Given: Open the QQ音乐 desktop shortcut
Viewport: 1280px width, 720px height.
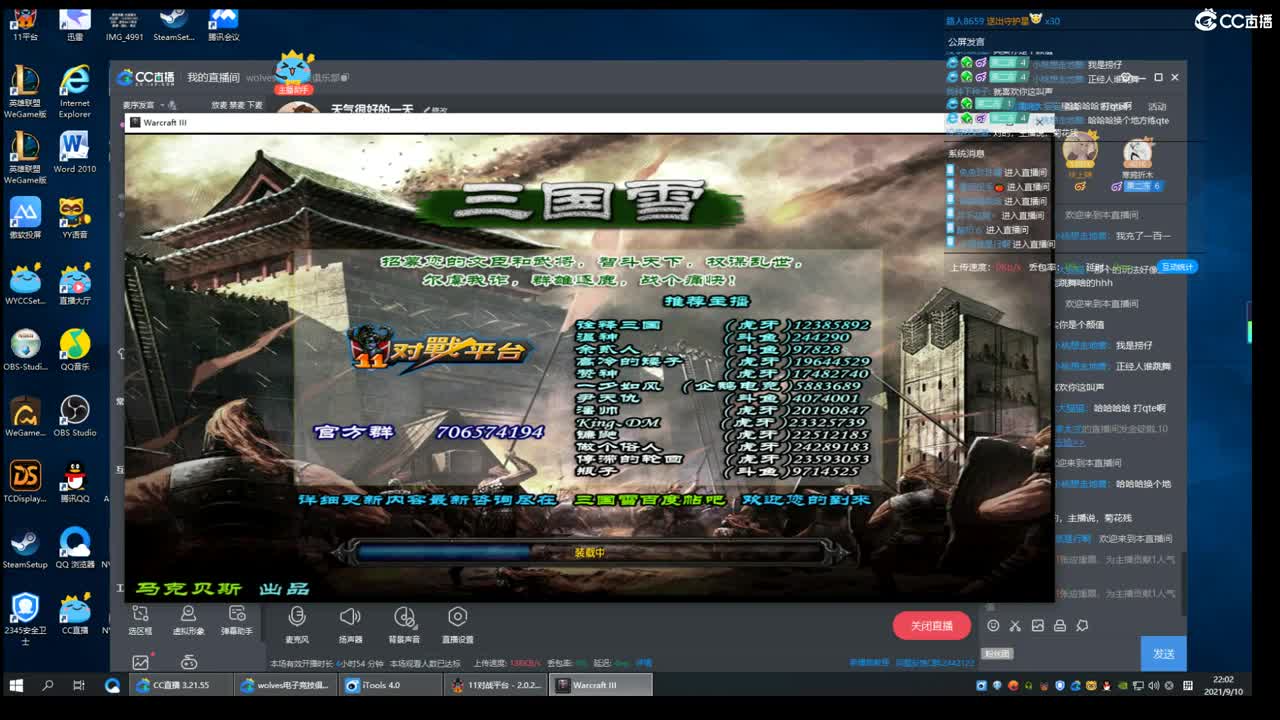Looking at the screenshot, I should tap(75, 350).
